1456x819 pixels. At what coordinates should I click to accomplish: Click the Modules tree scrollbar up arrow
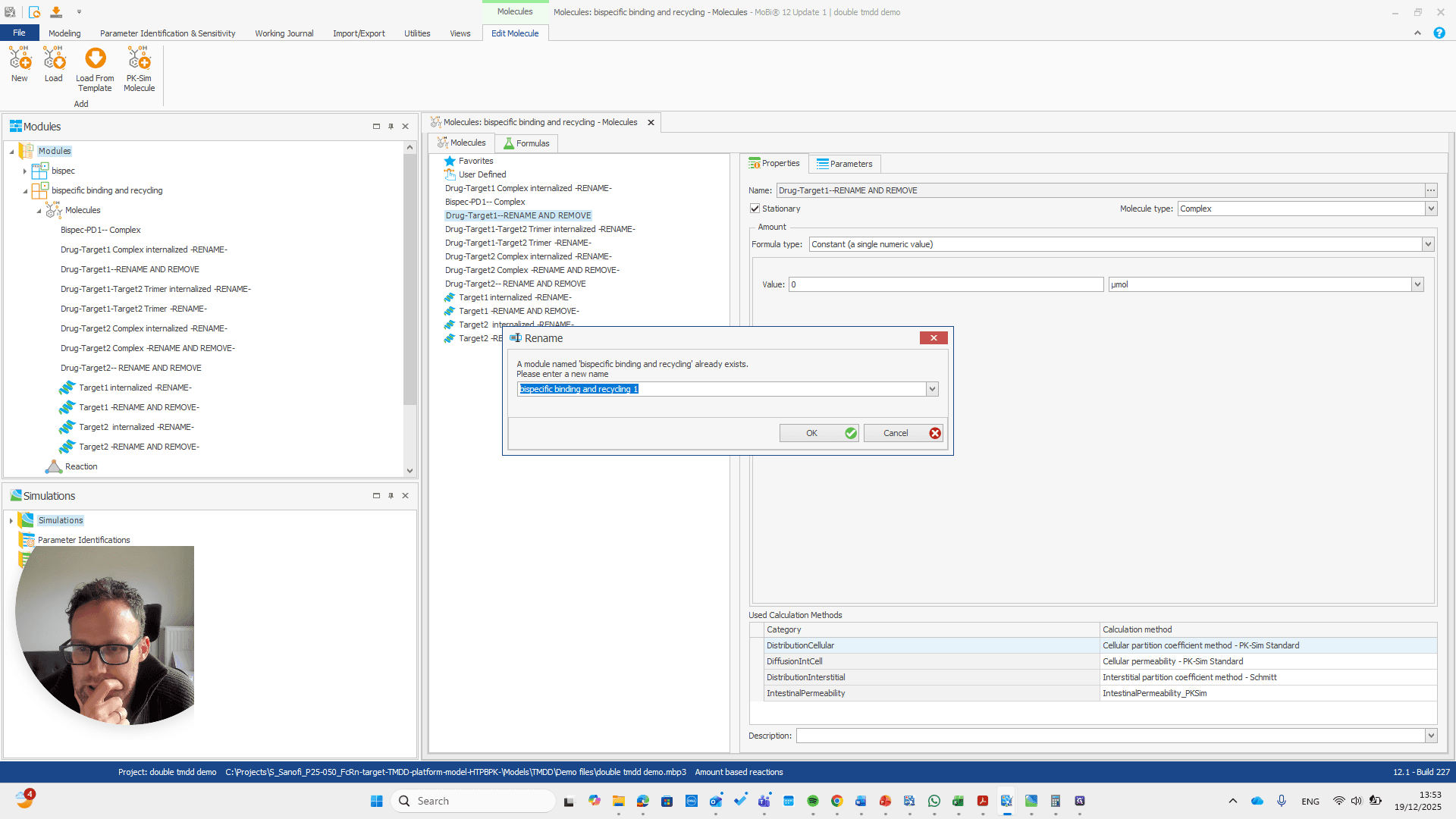(x=409, y=147)
